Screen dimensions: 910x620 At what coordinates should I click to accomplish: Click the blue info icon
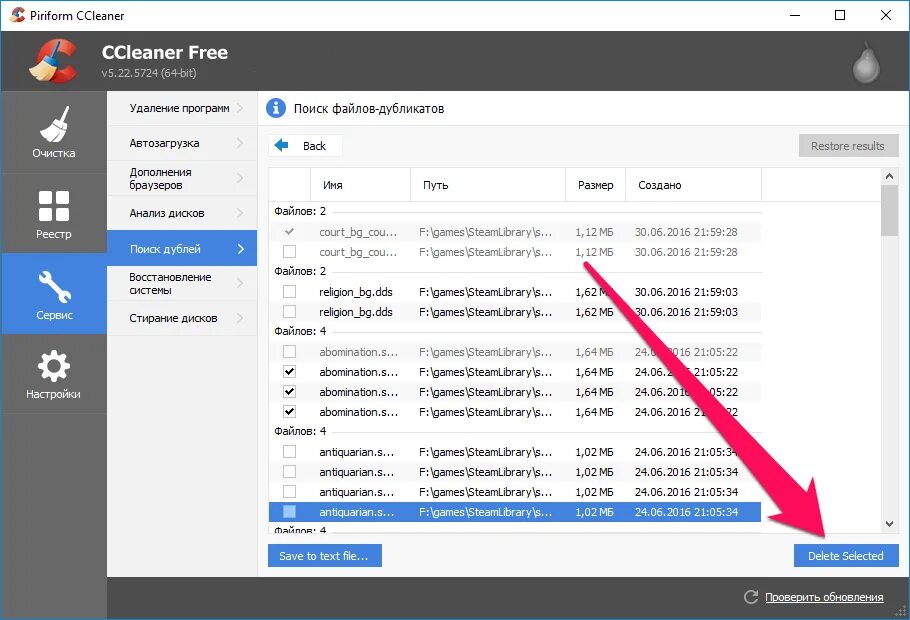(276, 108)
